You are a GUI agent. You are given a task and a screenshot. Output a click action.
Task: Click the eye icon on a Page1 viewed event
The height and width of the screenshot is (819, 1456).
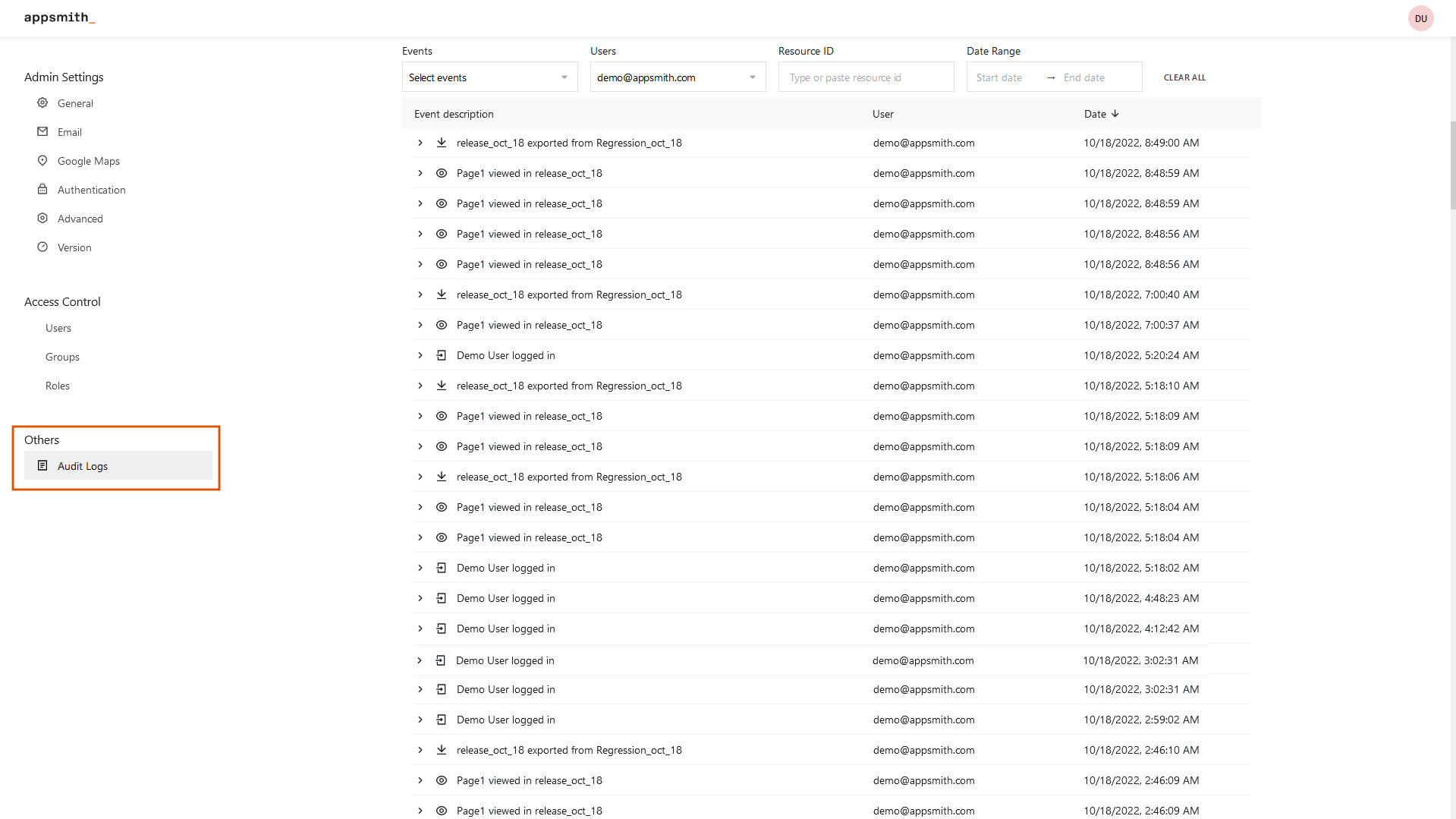442,173
